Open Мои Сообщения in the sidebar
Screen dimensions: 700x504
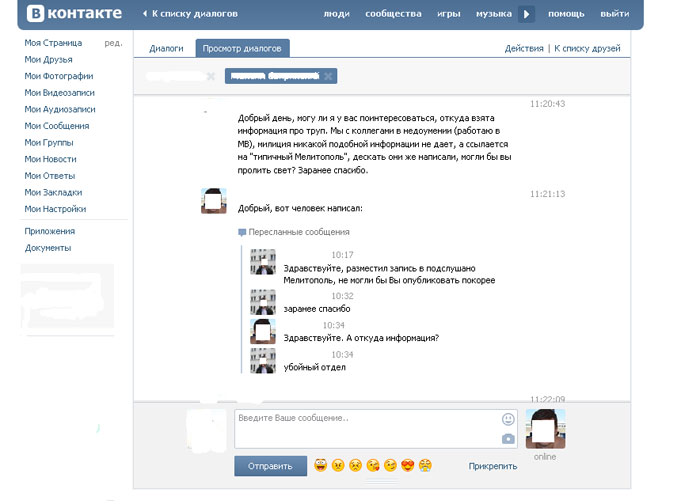point(57,126)
